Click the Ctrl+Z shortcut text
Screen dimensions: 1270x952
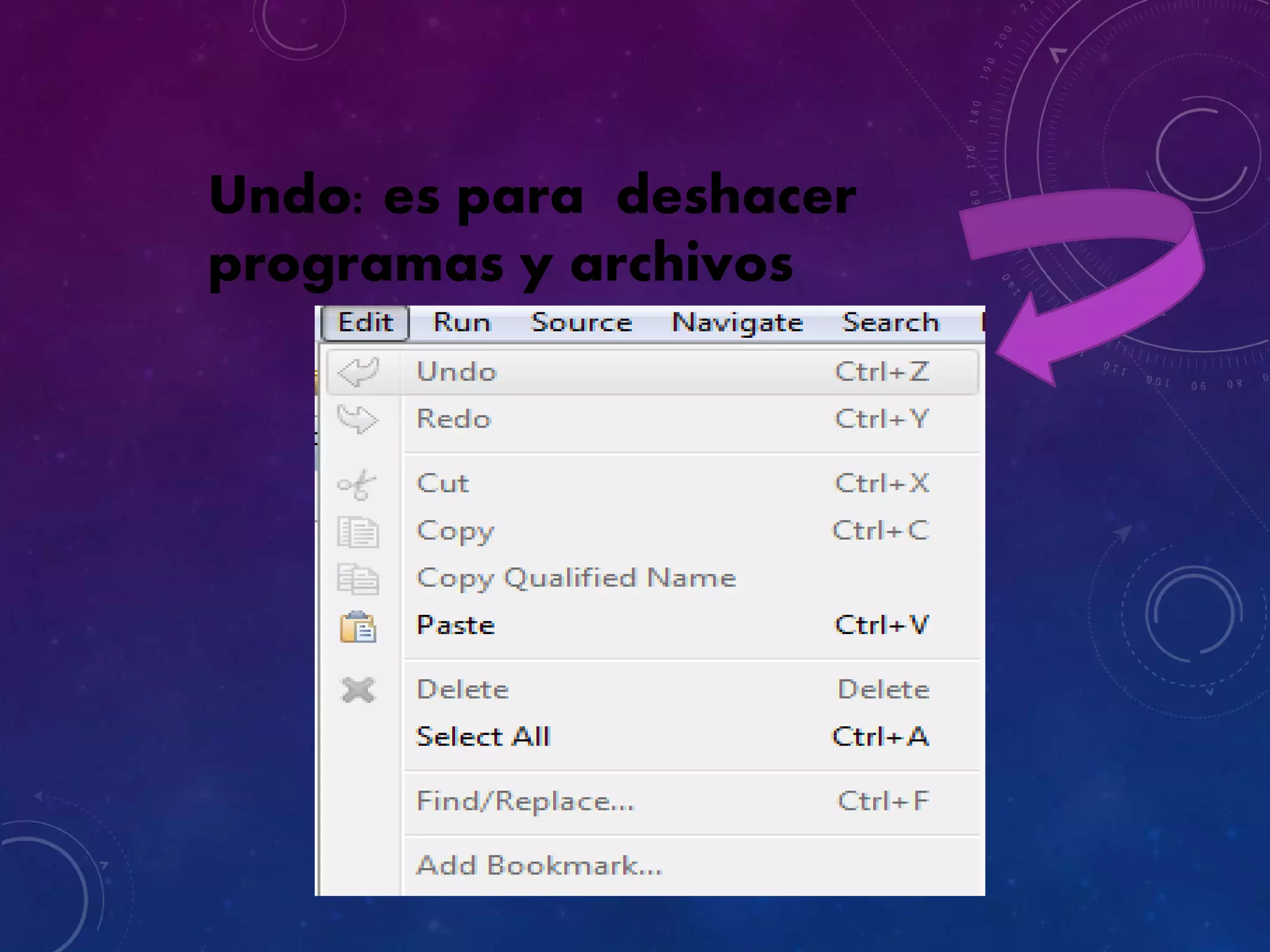(x=882, y=372)
